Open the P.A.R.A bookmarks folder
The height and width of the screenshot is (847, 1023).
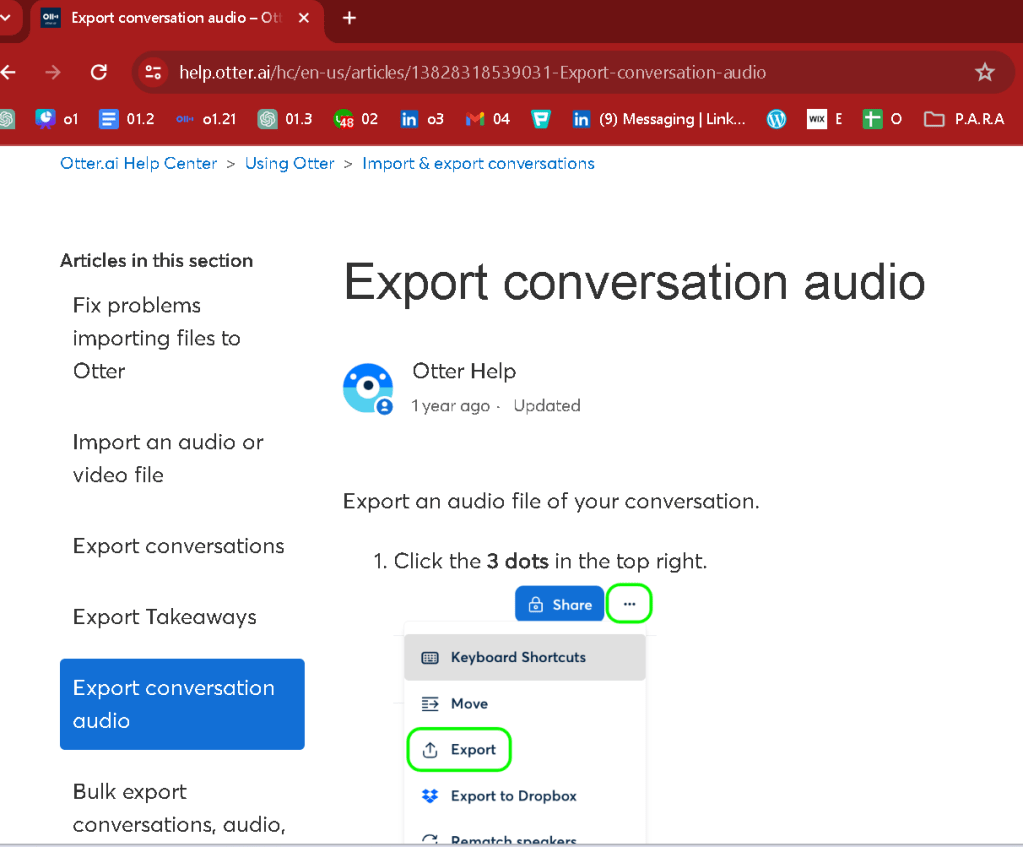pyautogui.click(x=964, y=119)
